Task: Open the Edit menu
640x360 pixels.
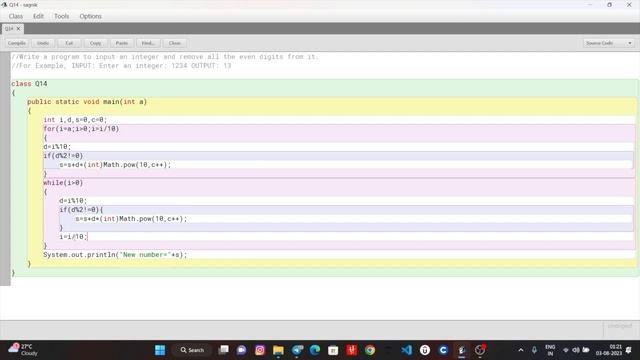Action: (x=38, y=16)
